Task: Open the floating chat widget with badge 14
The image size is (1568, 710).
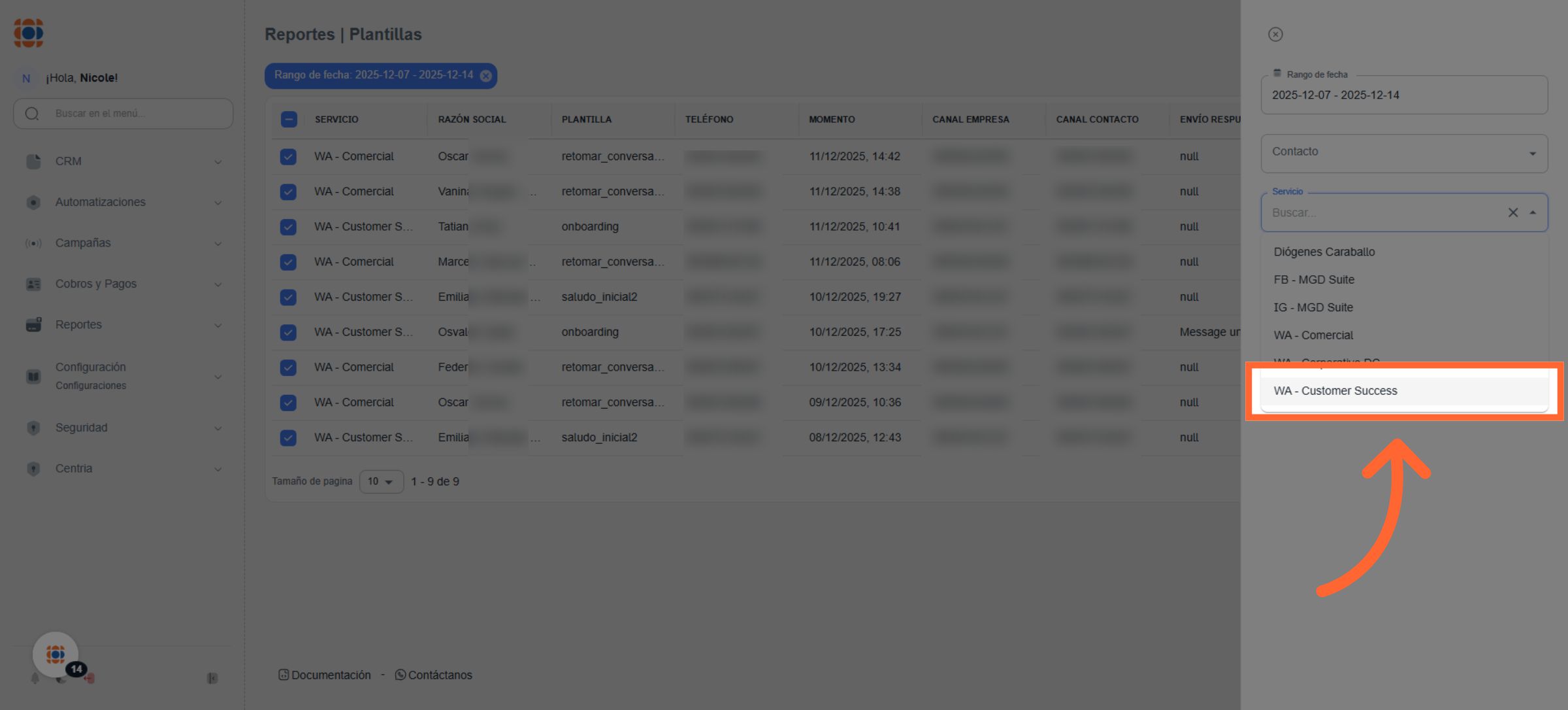Action: [56, 654]
